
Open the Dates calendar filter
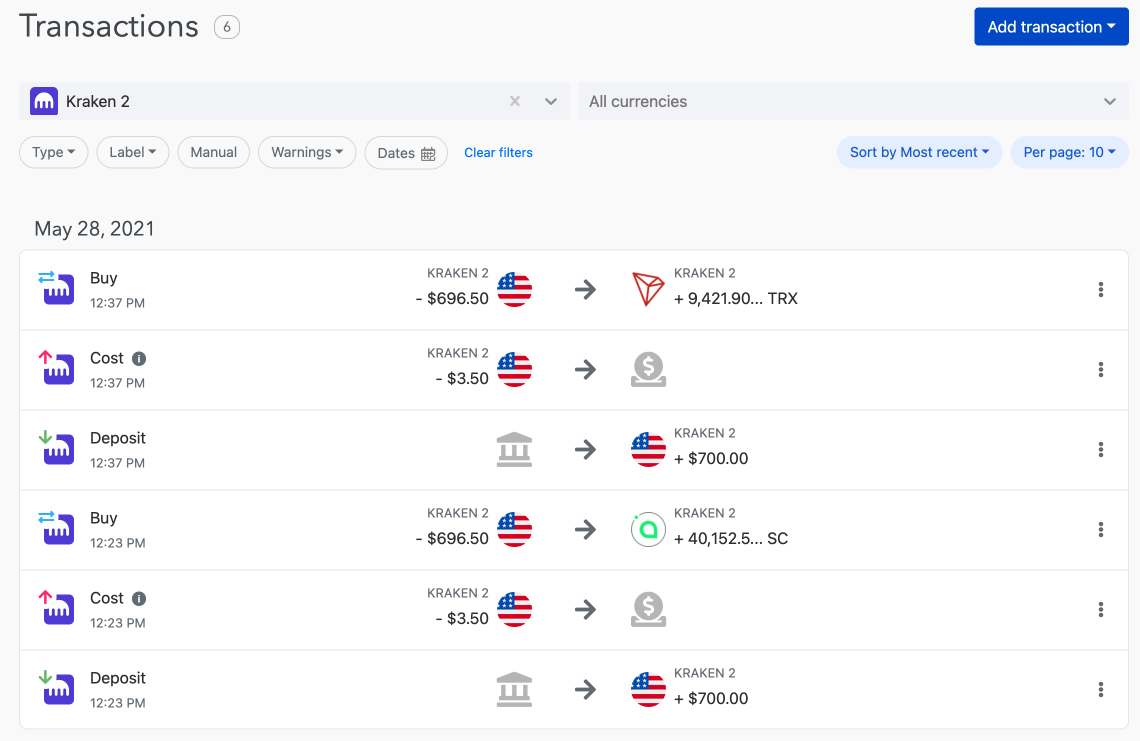[406, 153]
